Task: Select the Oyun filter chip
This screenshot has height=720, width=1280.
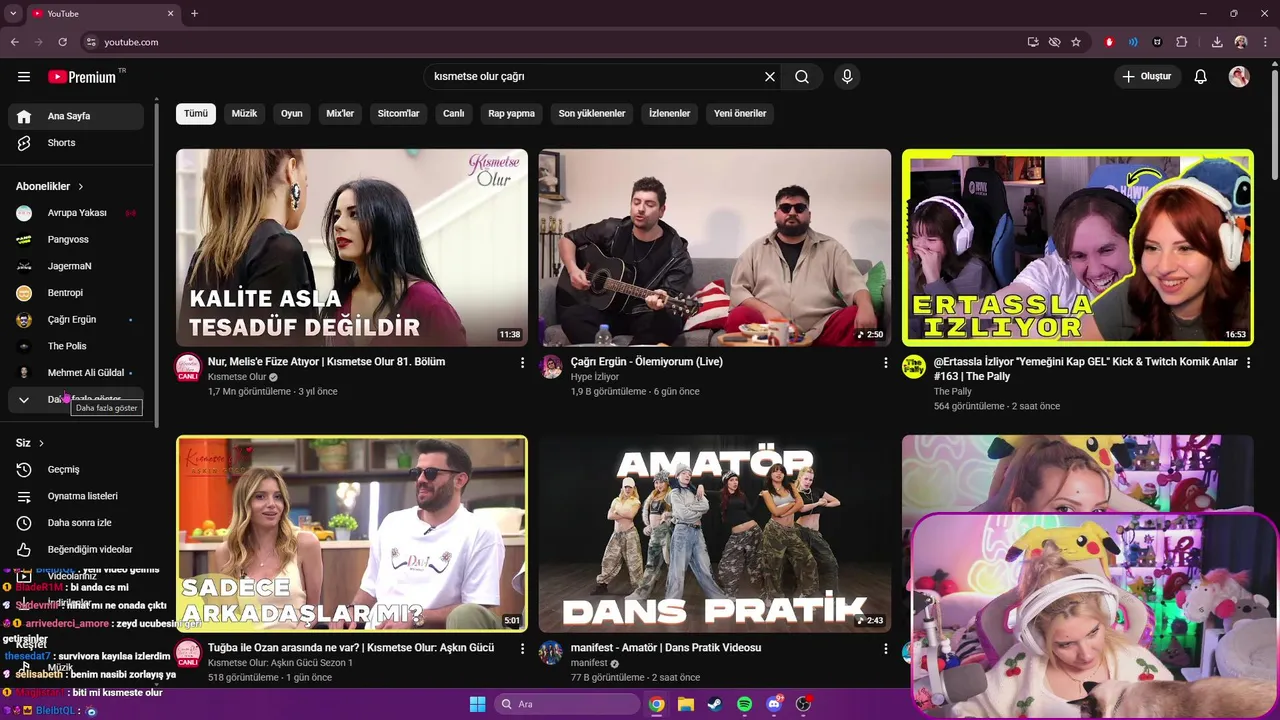Action: (292, 114)
